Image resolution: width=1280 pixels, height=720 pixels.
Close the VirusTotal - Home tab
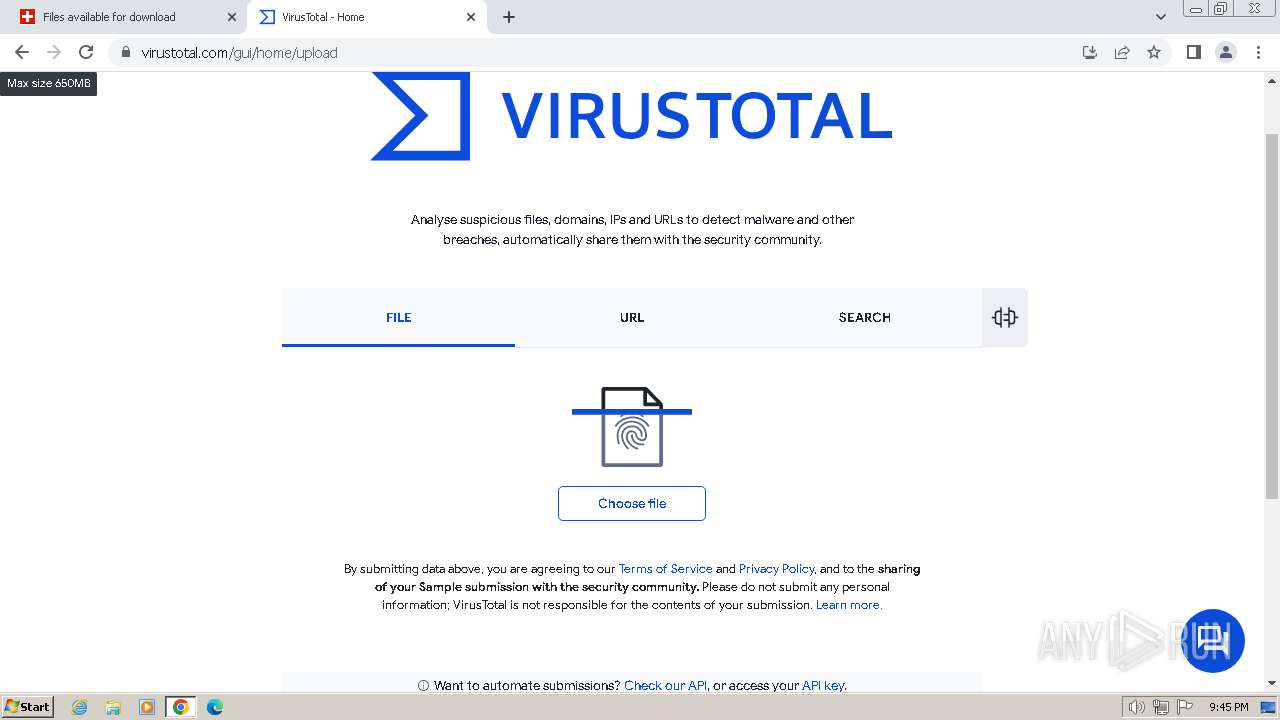tap(472, 17)
